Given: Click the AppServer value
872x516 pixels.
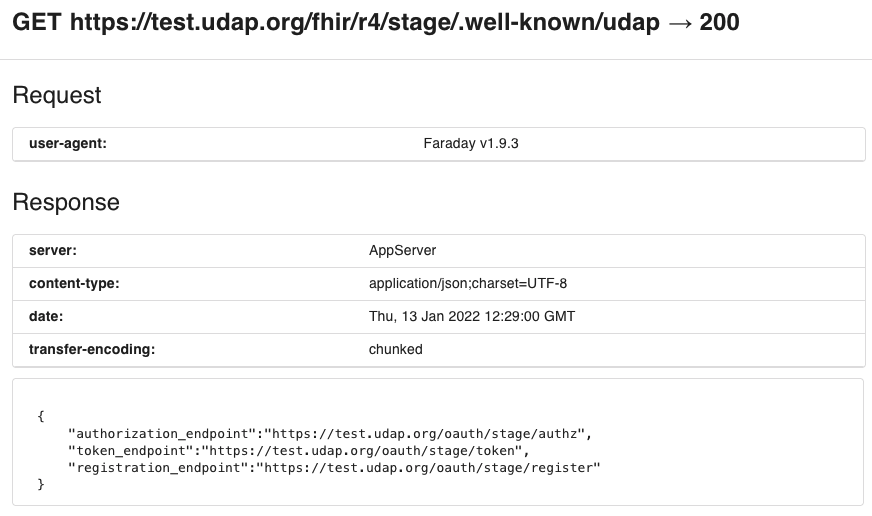Looking at the screenshot, I should click(402, 251).
